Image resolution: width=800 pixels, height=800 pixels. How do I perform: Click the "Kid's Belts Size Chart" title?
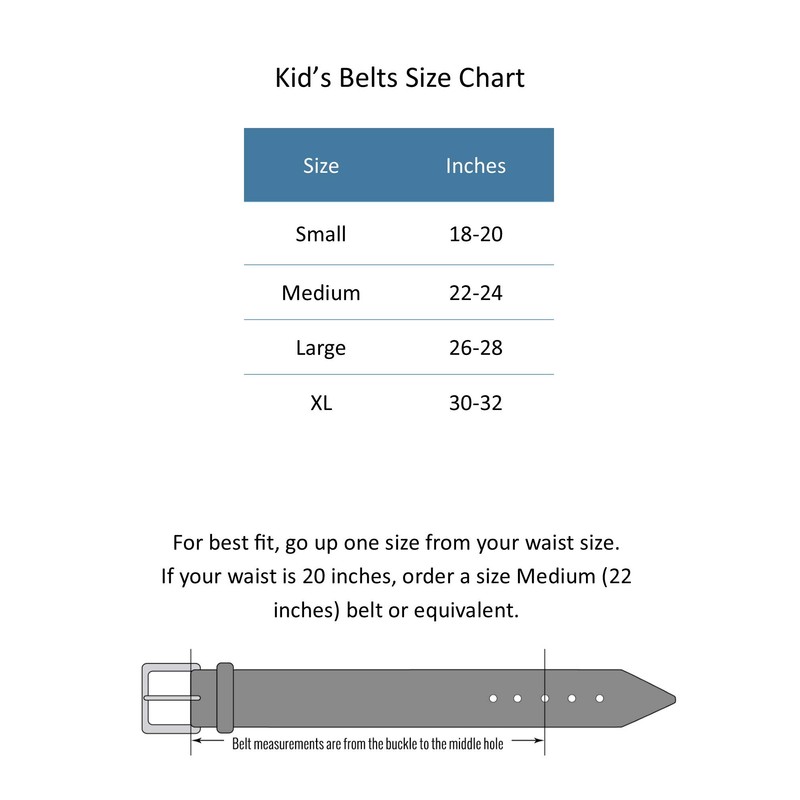(x=400, y=78)
